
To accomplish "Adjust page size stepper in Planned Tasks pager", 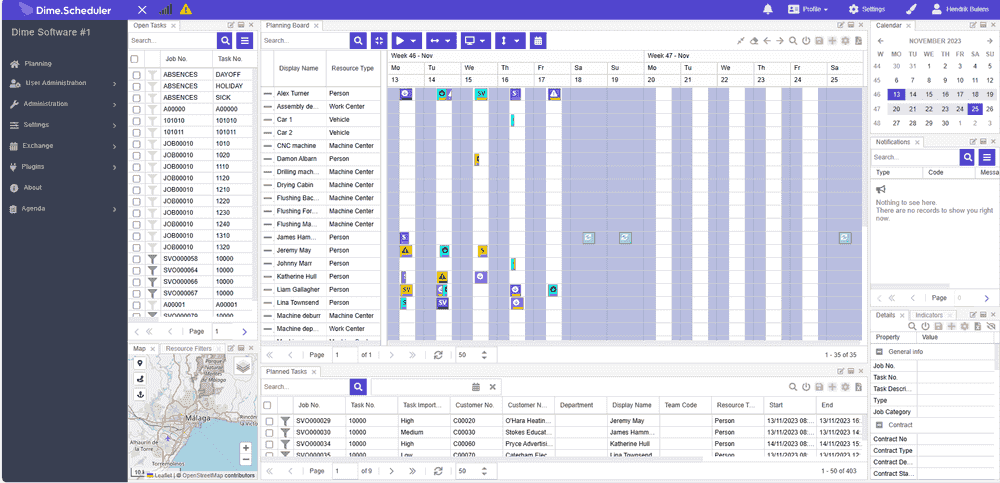I will click(484, 471).
